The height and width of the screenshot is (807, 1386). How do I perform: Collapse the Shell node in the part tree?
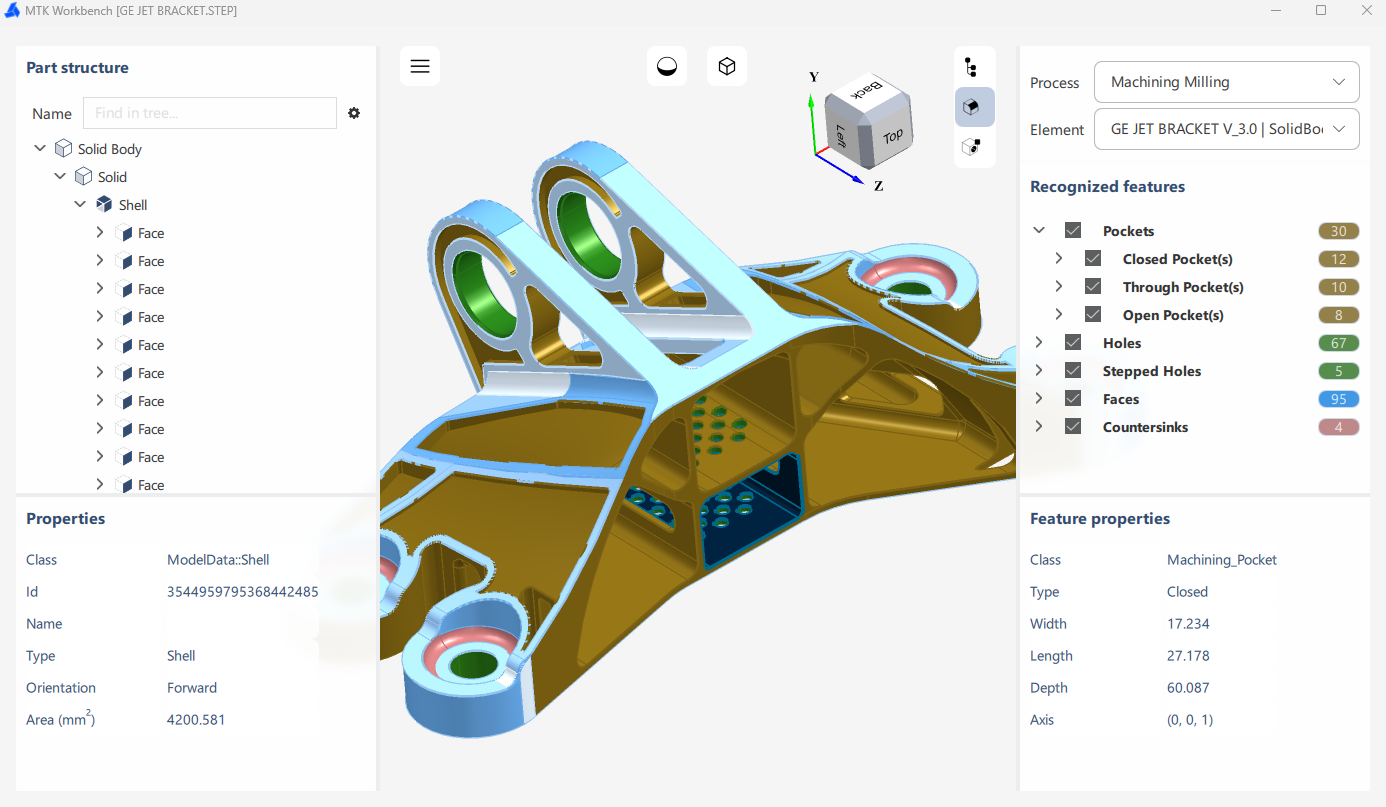point(80,204)
